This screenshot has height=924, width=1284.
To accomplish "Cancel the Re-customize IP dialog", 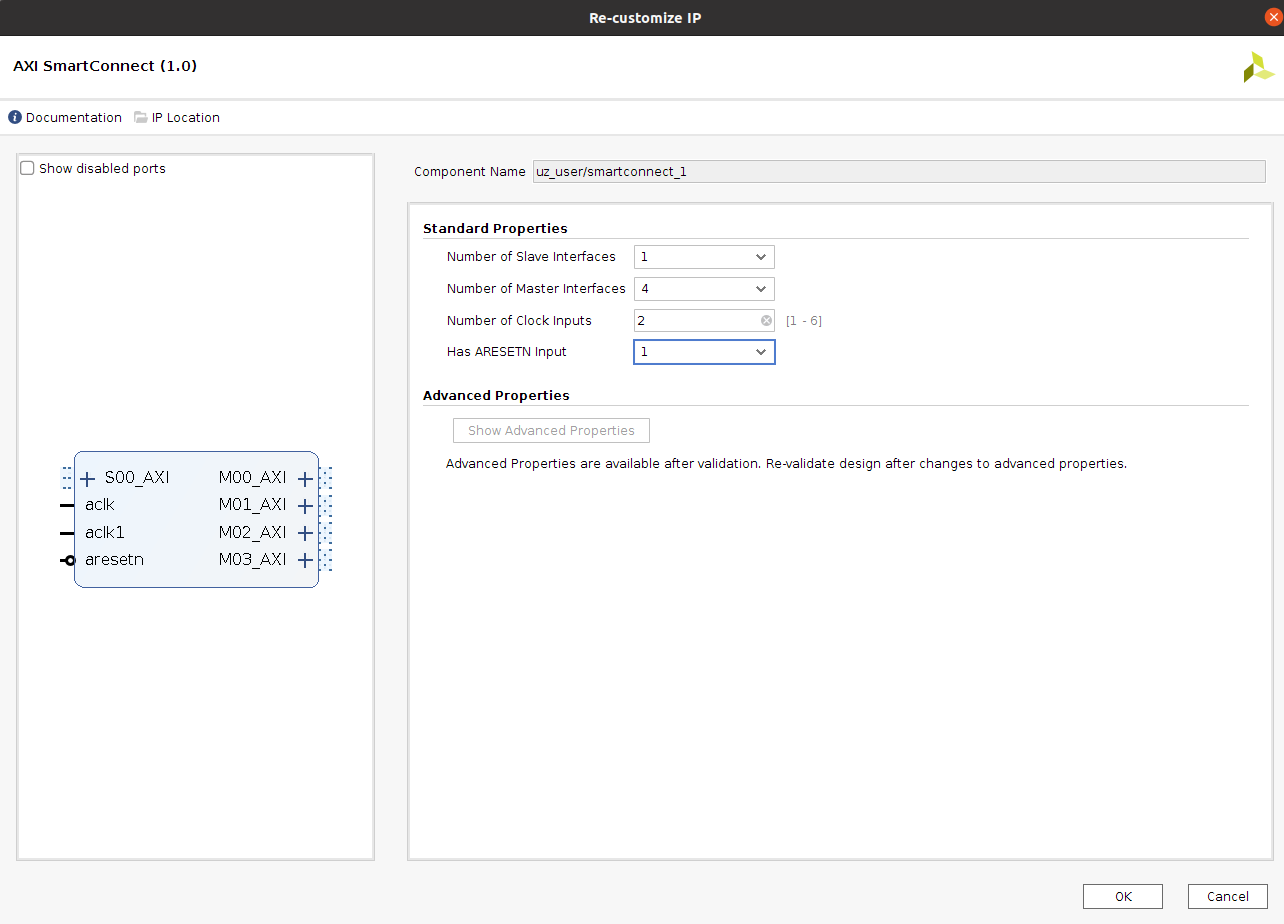I will tap(1227, 896).
